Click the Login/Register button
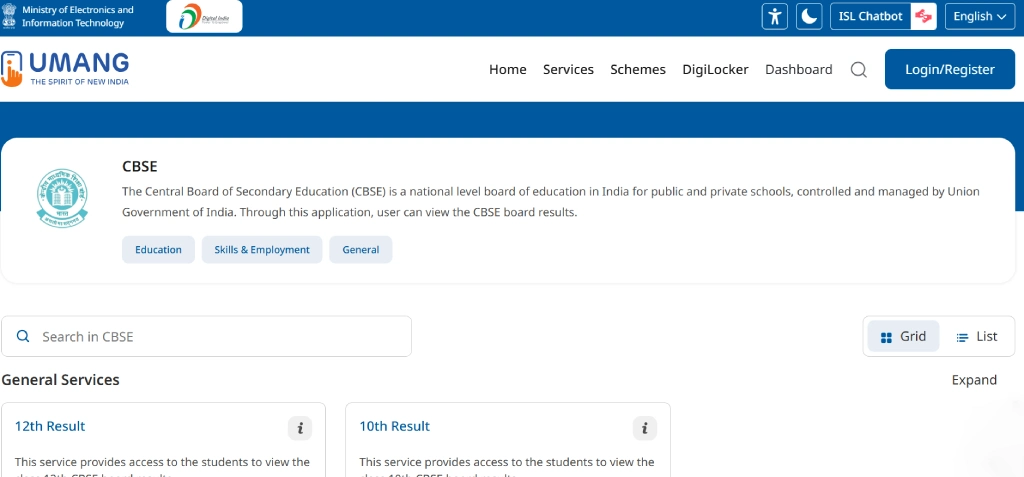Screen dimensions: 1024x477 (950, 69)
